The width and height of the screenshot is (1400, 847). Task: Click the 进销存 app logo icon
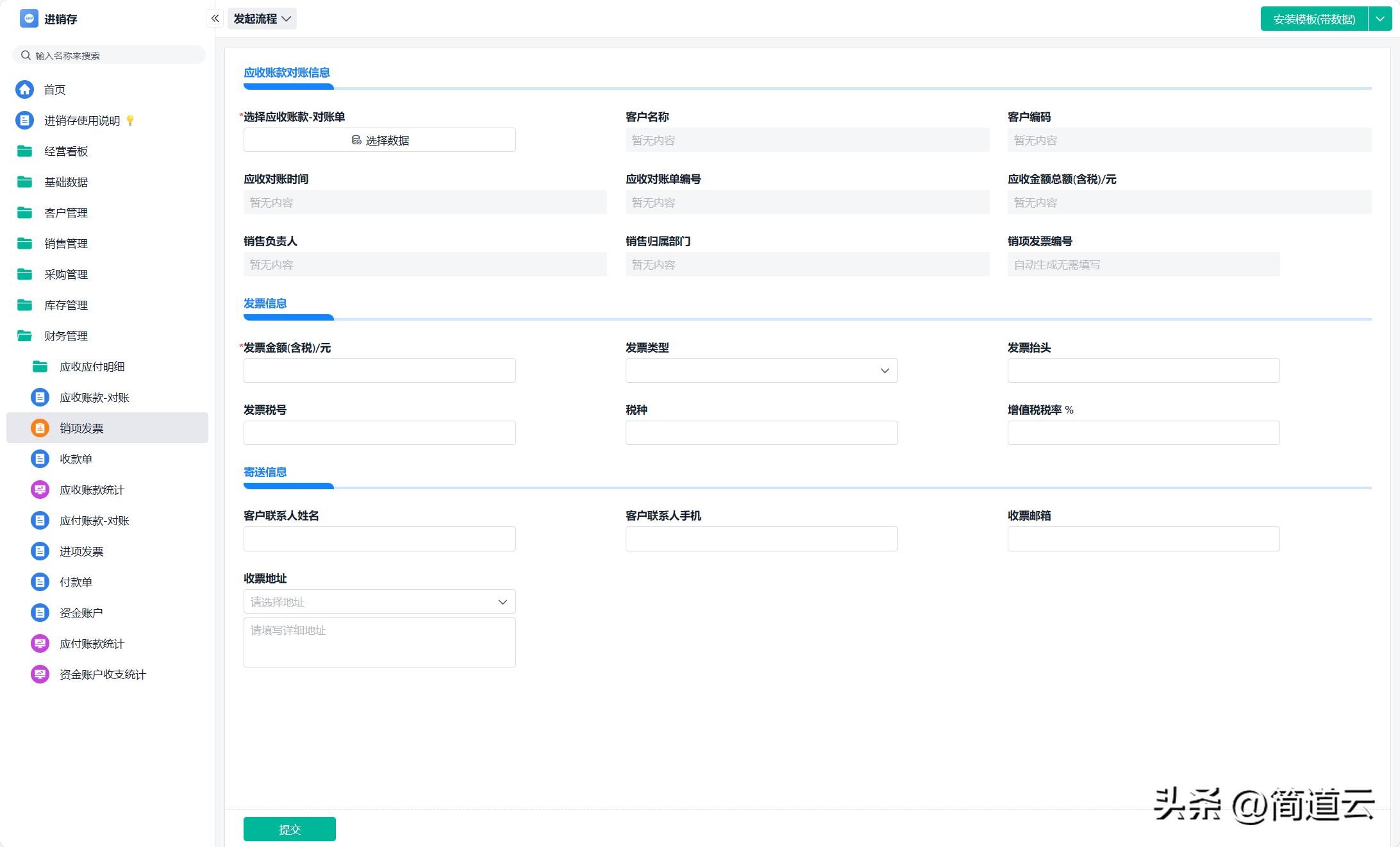29,19
